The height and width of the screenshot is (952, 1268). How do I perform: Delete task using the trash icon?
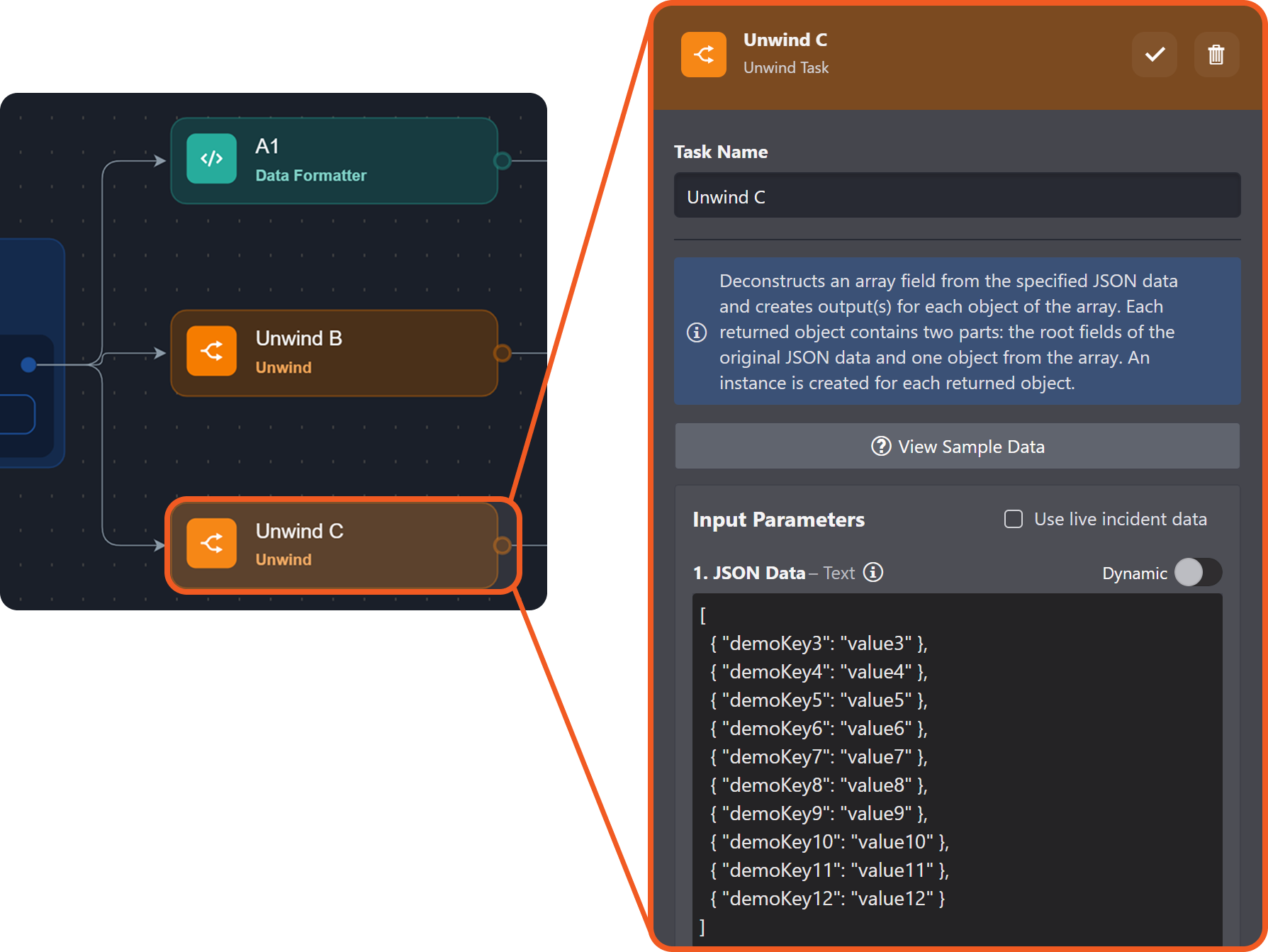(1216, 55)
